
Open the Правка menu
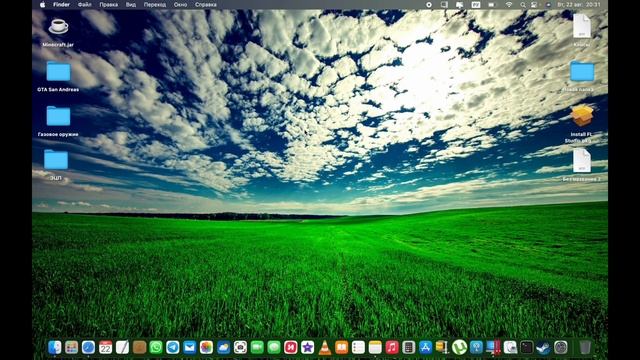[x=109, y=5]
